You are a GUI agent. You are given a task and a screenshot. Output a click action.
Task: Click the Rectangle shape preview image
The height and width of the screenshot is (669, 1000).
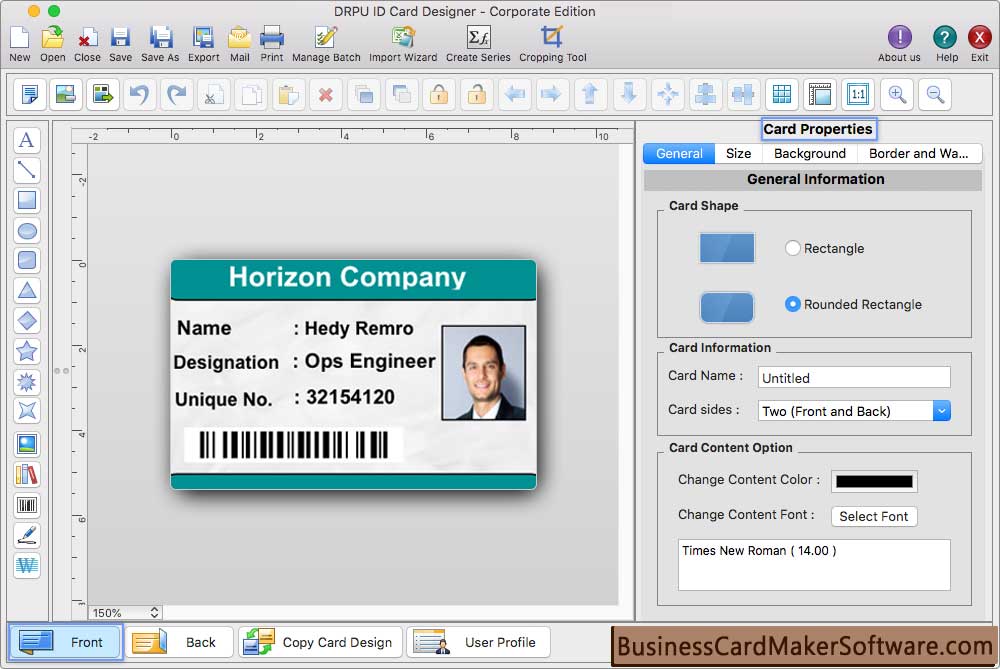click(x=727, y=248)
